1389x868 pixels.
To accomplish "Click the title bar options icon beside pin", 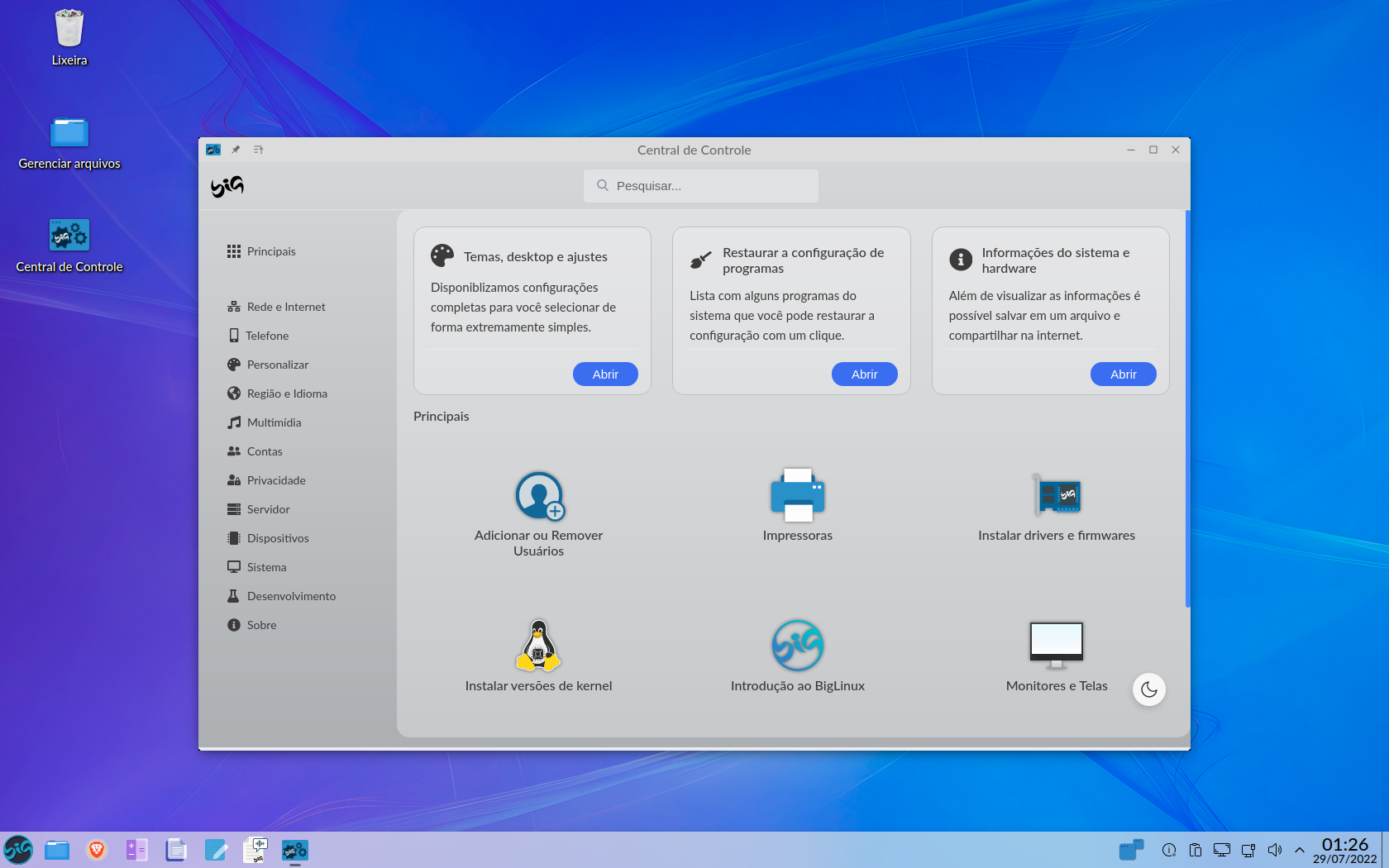I will [258, 150].
